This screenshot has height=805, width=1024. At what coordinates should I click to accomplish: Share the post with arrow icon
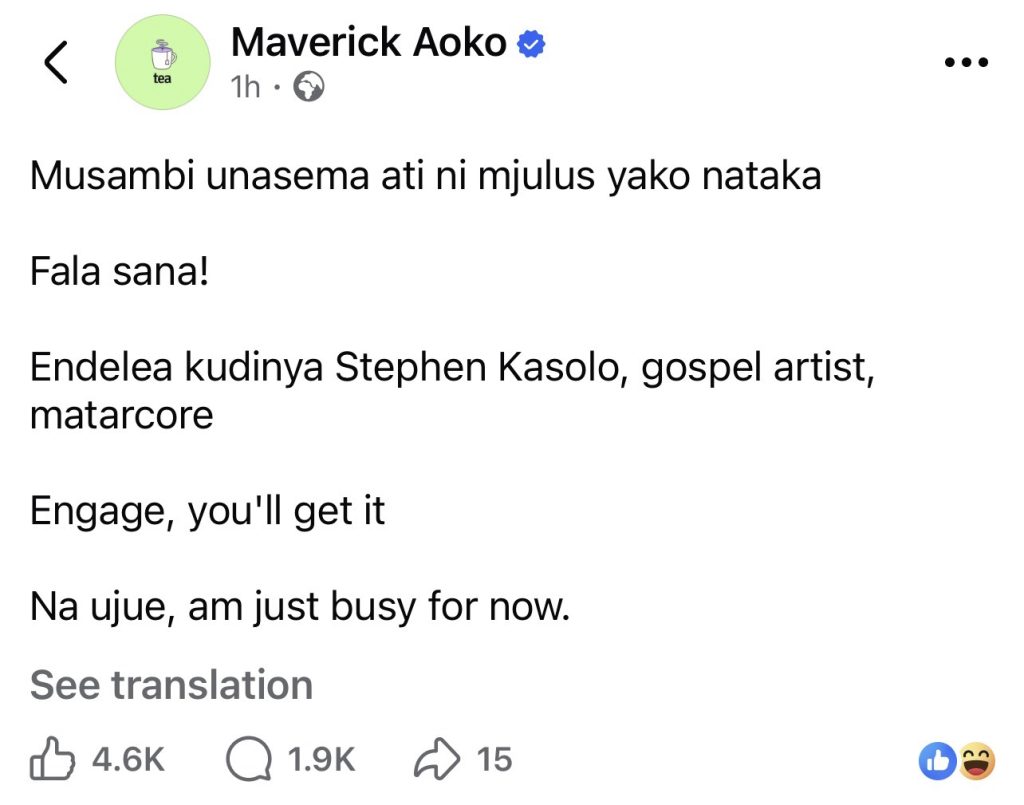[438, 760]
